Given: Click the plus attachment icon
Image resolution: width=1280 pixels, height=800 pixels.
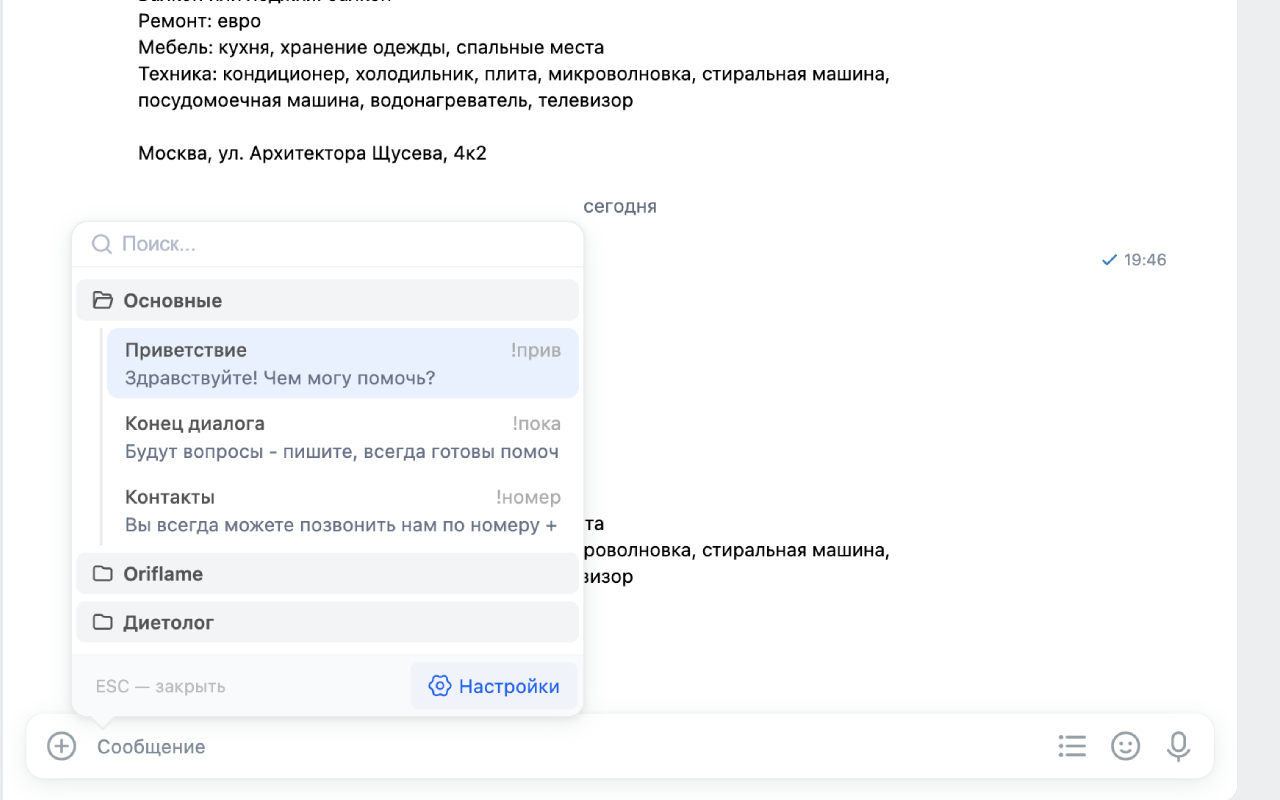Looking at the screenshot, I should (62, 746).
